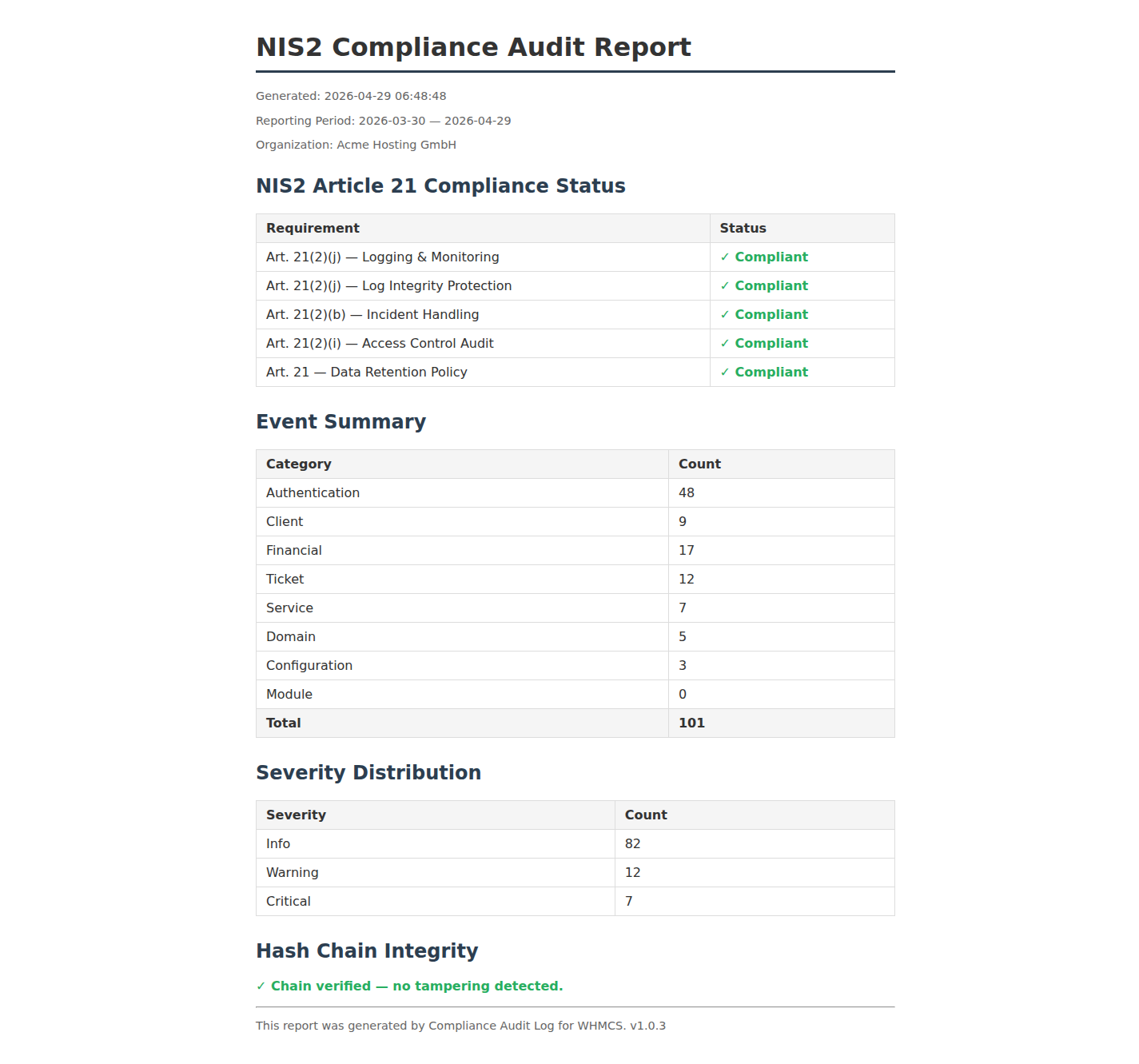
Task: Click the Reporting Period date range
Action: tap(435, 122)
